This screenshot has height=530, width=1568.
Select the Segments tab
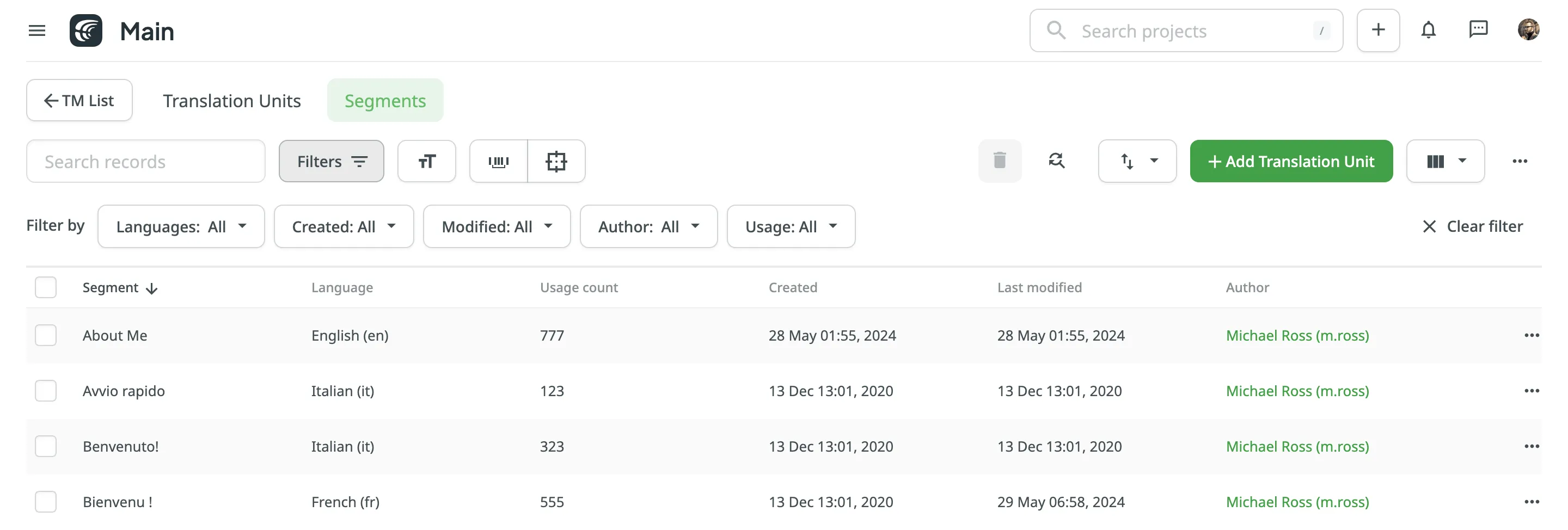click(385, 101)
